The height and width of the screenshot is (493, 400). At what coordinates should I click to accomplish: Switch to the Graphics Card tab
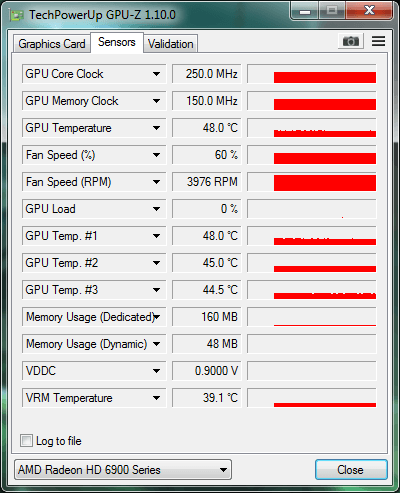pyautogui.click(x=52, y=44)
